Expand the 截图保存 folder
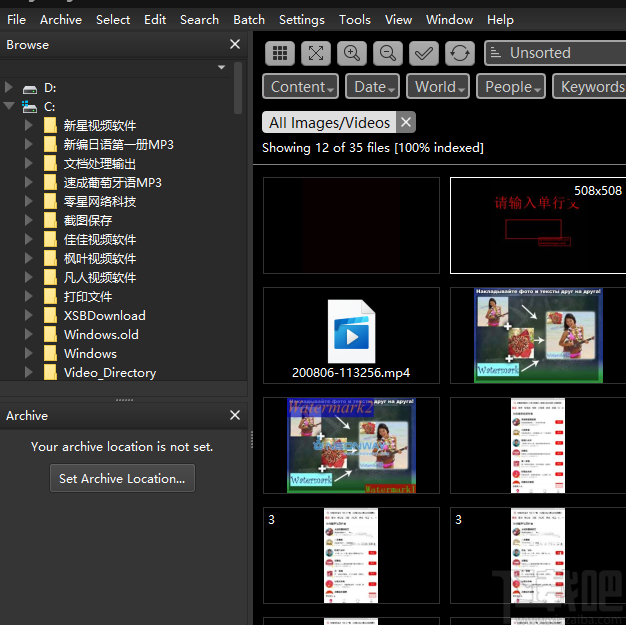Screen dimensions: 626x625 (x=28, y=220)
